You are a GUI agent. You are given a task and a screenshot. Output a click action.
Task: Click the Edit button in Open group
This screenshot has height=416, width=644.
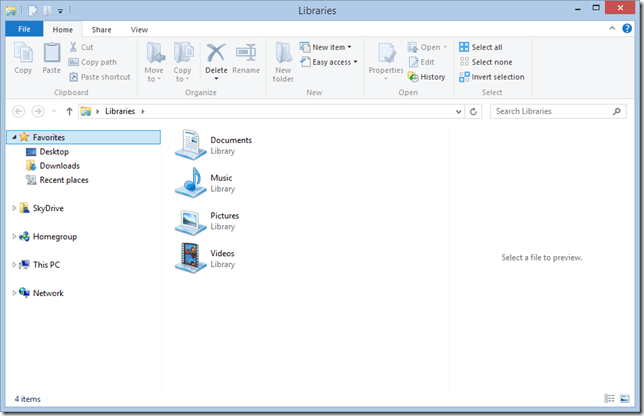tap(421, 62)
